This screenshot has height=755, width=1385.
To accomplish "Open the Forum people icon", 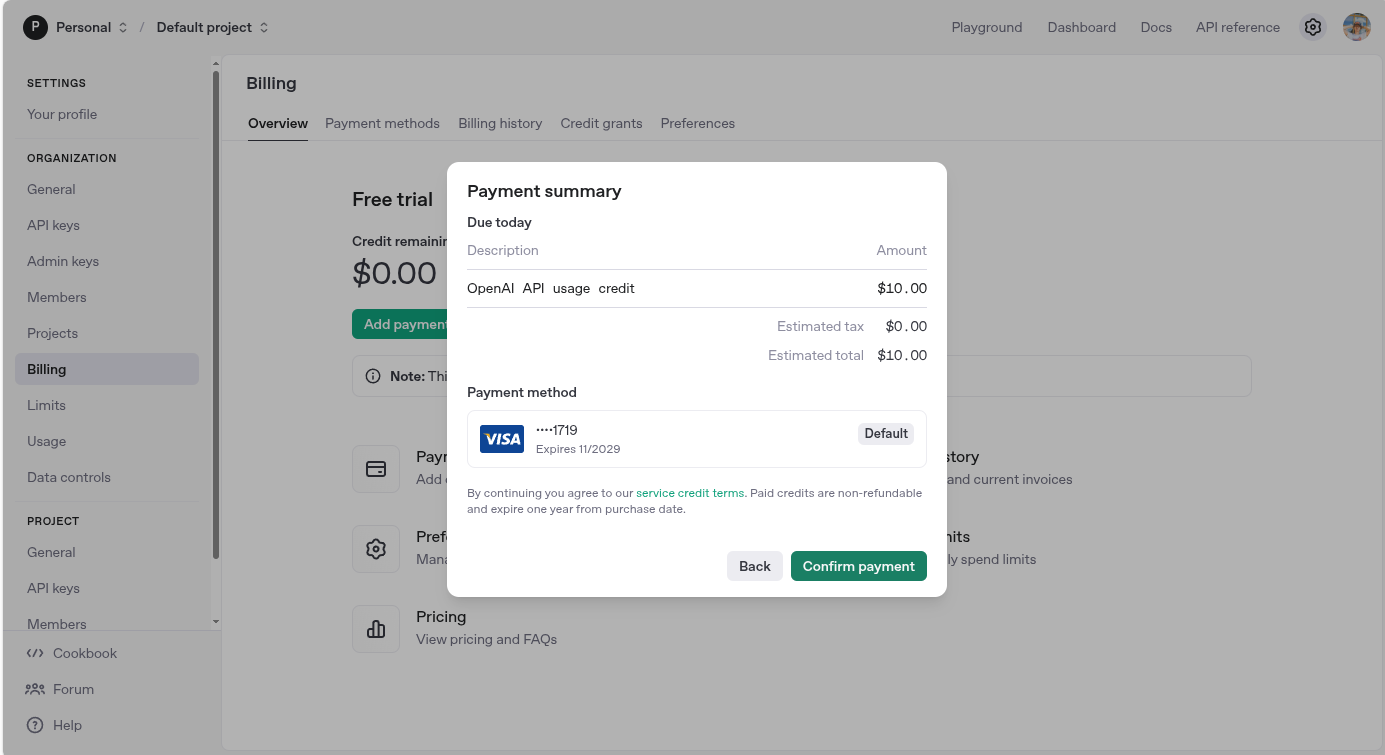I will pyautogui.click(x=35, y=689).
